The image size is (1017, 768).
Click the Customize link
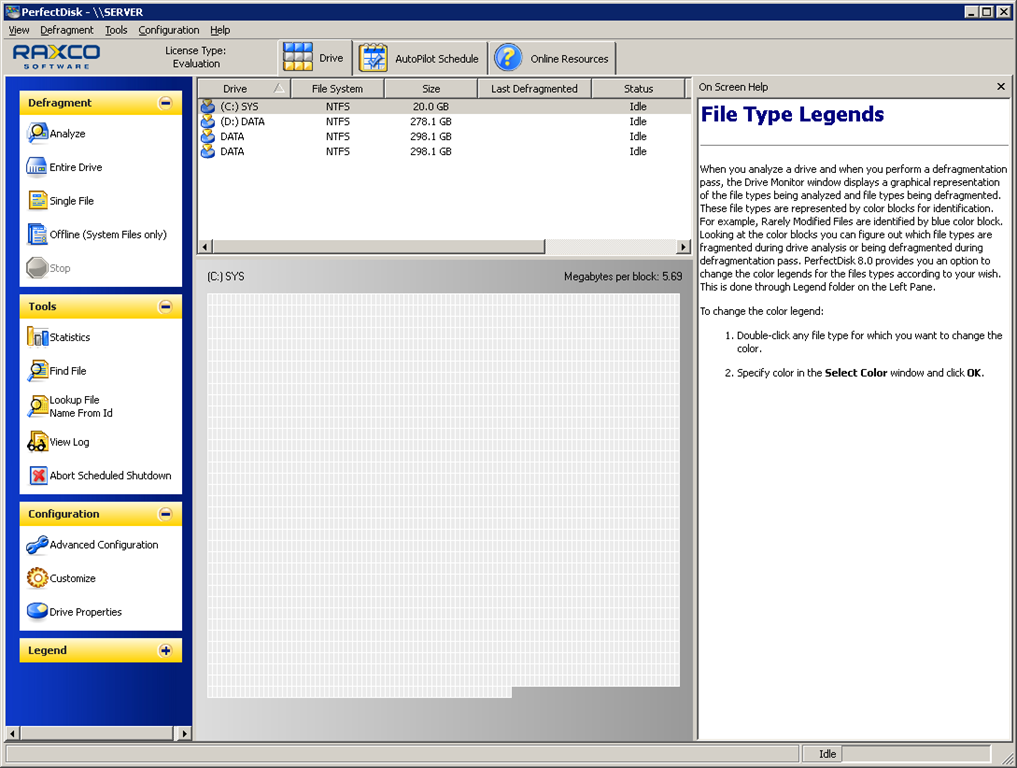[x=73, y=579]
